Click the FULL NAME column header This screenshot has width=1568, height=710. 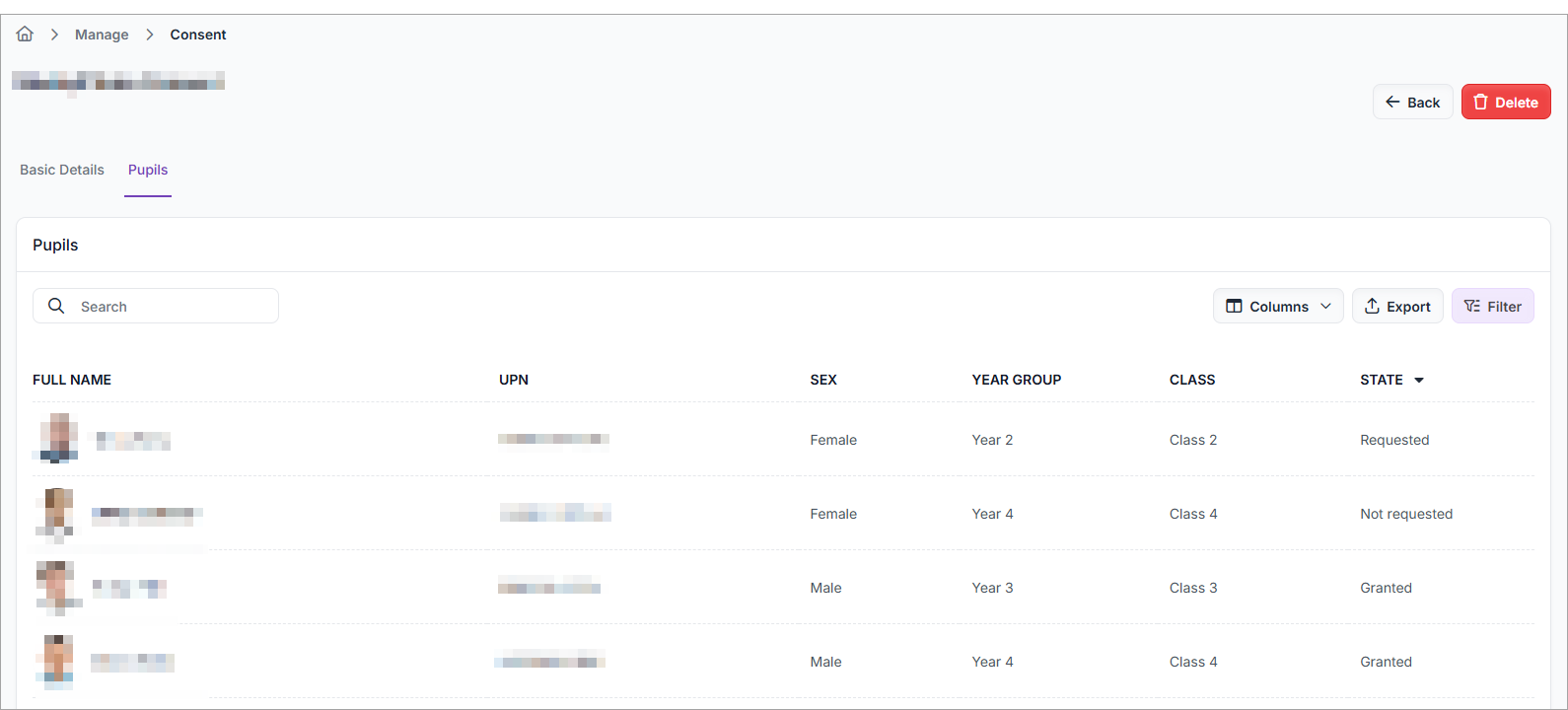[x=72, y=380]
